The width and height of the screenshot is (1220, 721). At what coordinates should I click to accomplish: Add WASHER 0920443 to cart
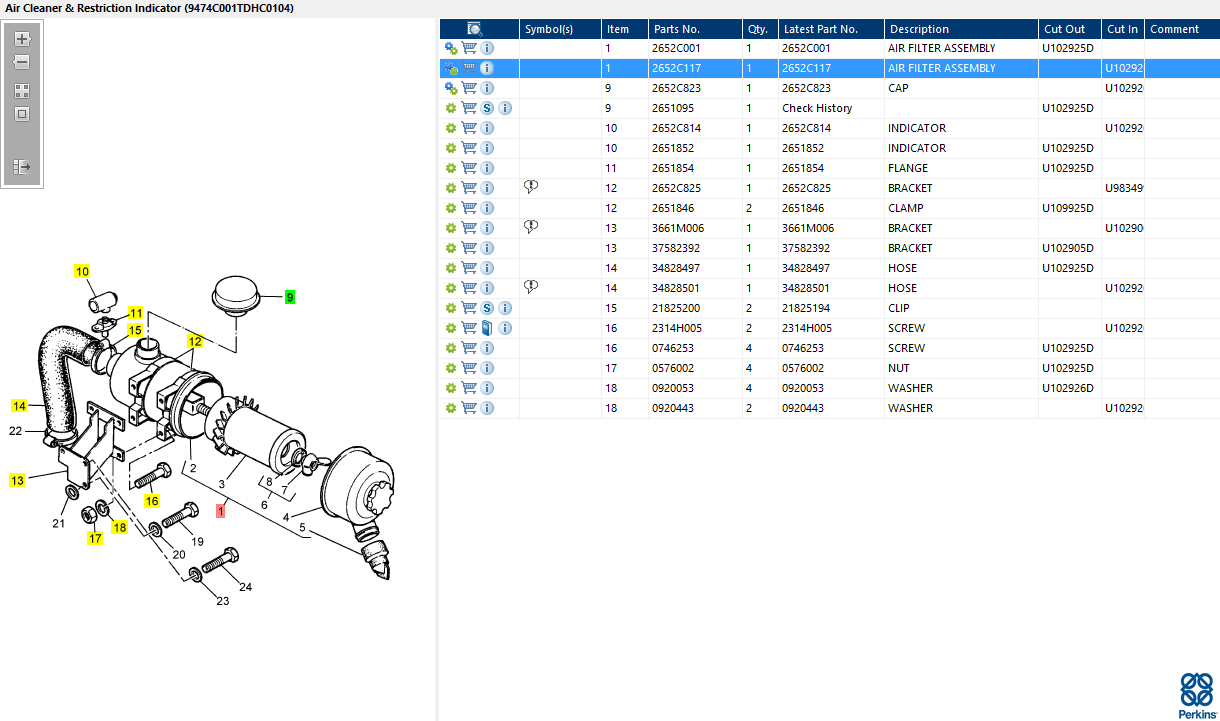tap(469, 408)
